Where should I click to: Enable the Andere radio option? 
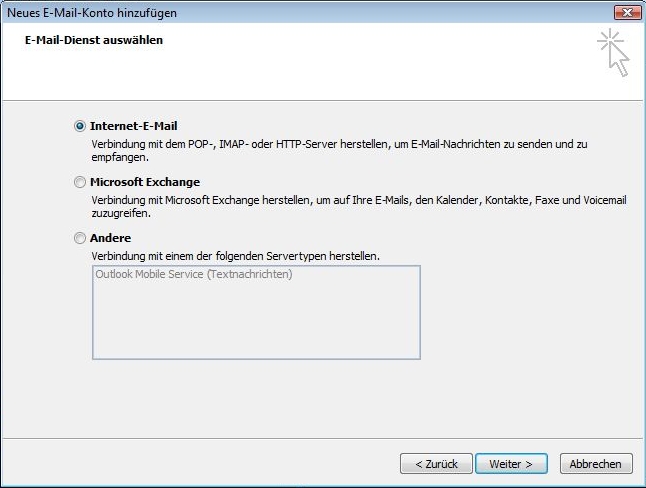tap(80, 238)
